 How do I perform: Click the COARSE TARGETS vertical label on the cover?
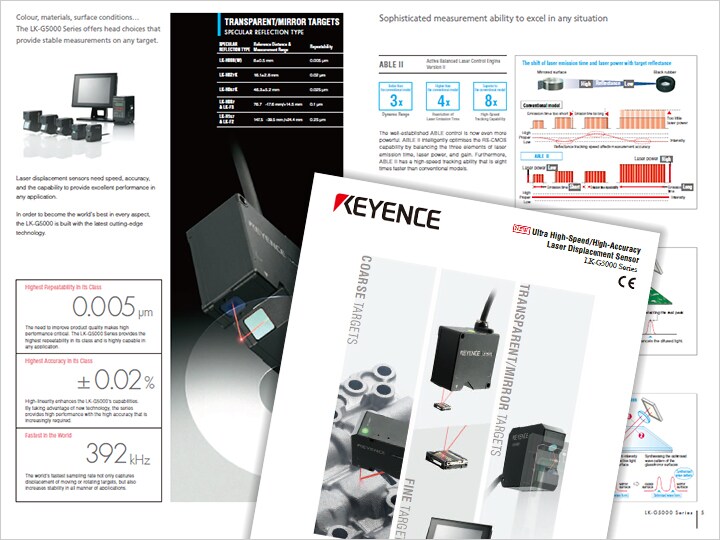click(x=360, y=300)
